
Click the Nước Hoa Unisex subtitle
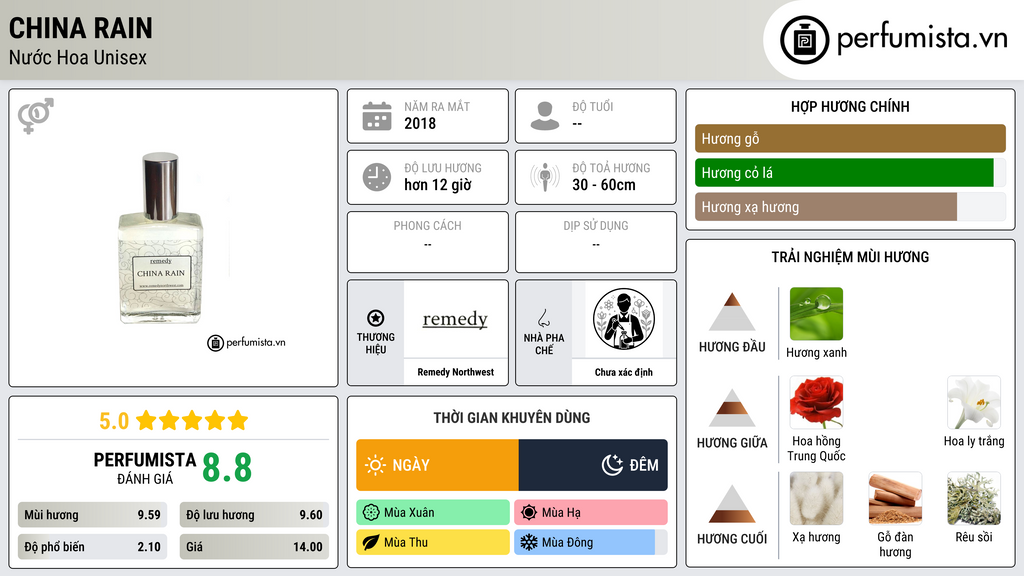coord(78,58)
